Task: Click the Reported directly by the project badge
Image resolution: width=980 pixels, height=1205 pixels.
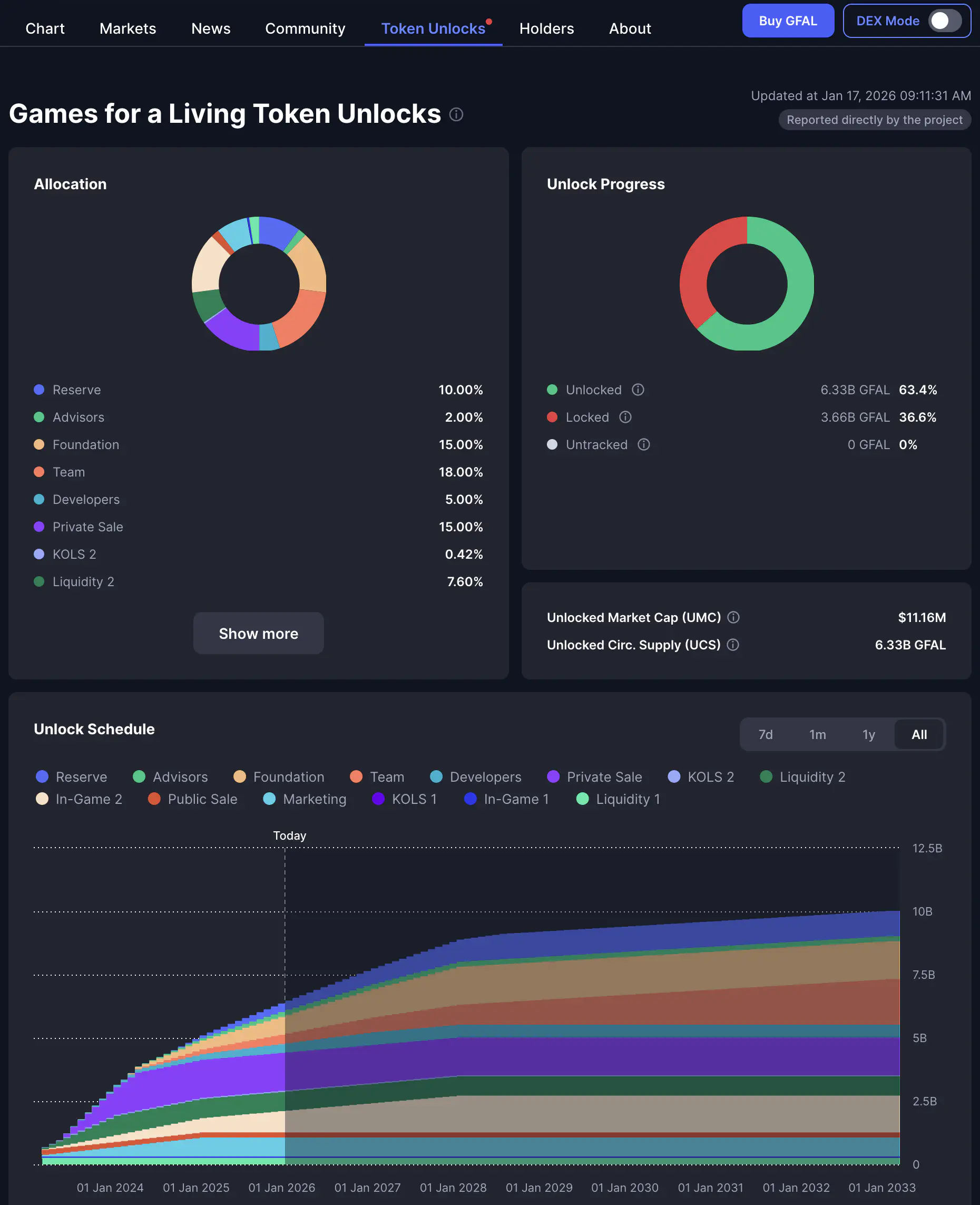Action: point(874,120)
